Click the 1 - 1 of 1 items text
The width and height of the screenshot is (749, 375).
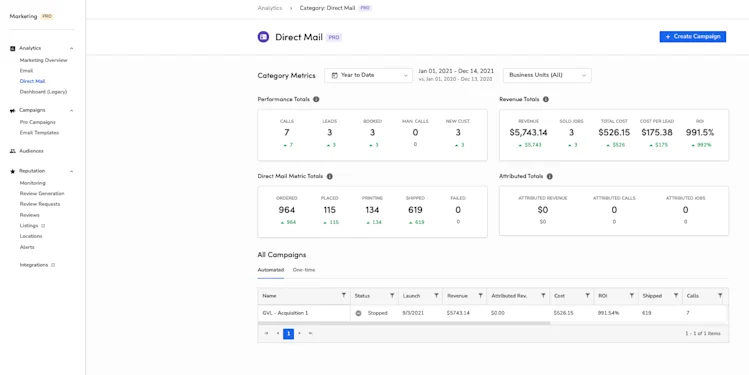pyautogui.click(x=703, y=333)
